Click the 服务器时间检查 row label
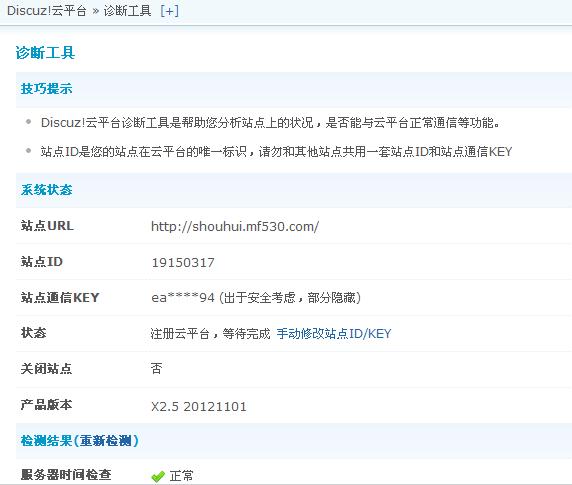The width and height of the screenshot is (572, 485). click(x=66, y=474)
